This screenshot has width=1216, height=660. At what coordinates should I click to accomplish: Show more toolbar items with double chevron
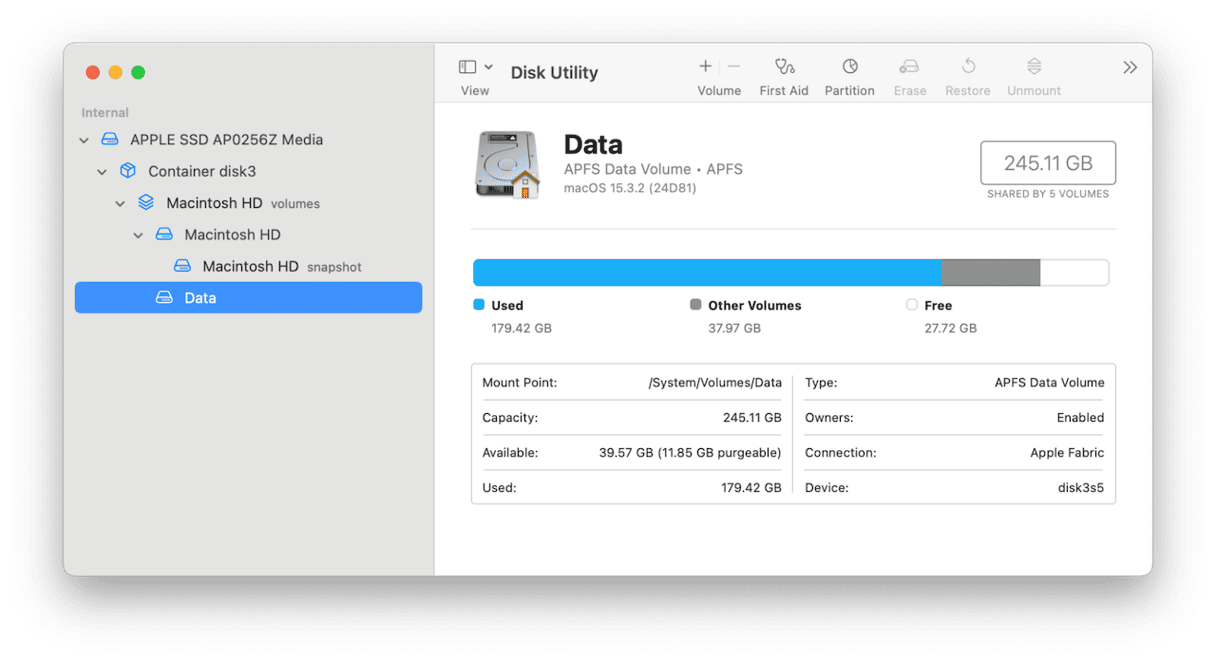point(1129,67)
